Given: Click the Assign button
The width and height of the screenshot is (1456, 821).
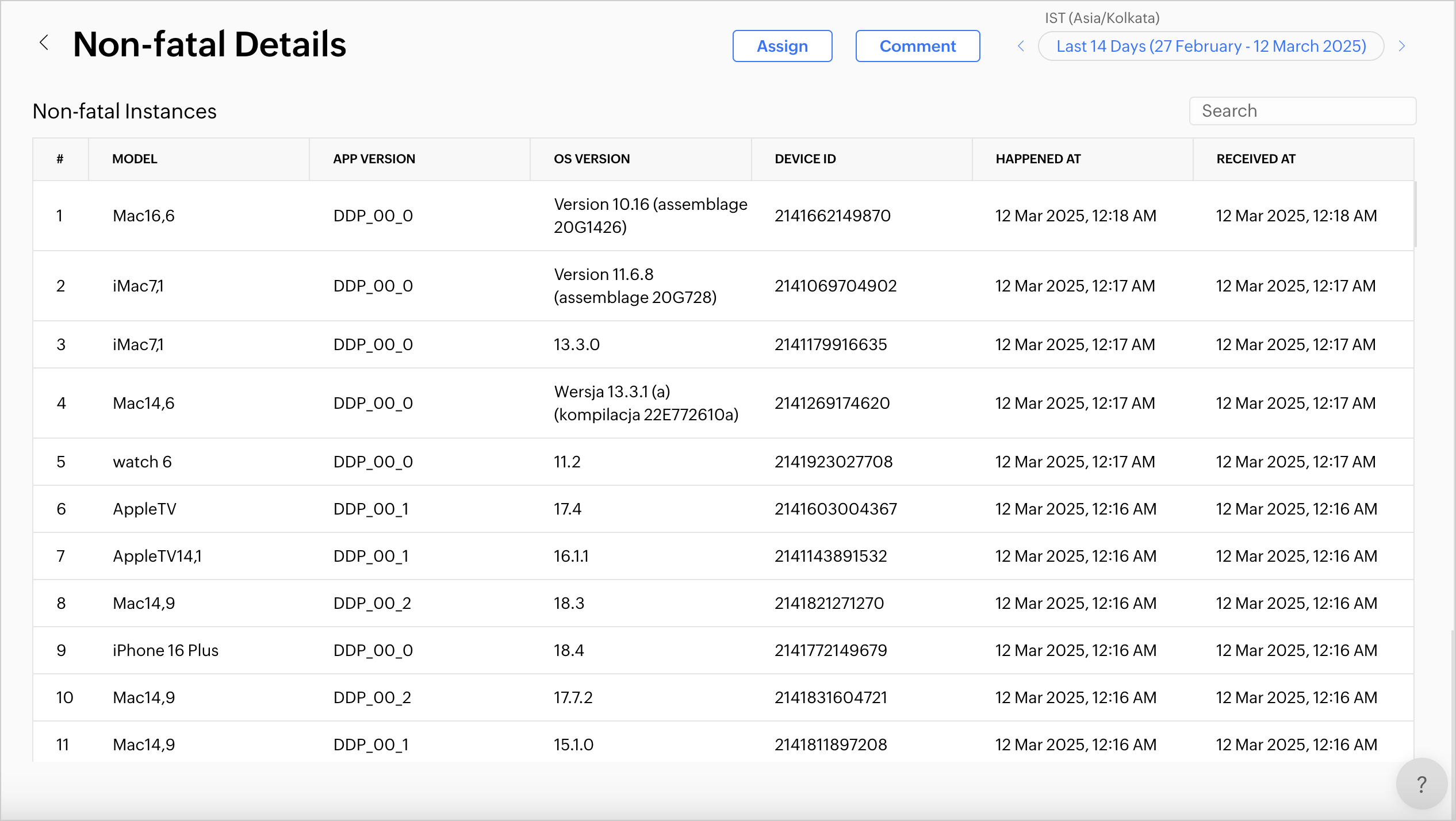Looking at the screenshot, I should pyautogui.click(x=782, y=46).
